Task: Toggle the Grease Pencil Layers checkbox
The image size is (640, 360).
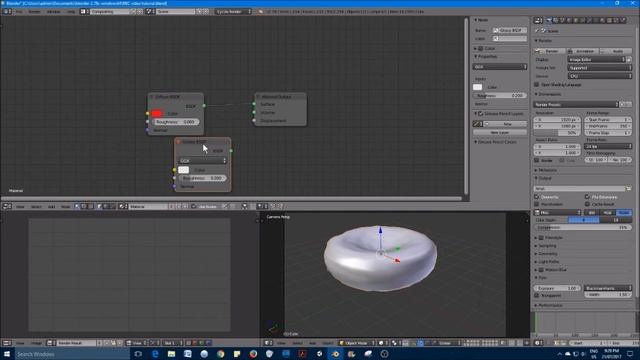Action: click(x=480, y=113)
